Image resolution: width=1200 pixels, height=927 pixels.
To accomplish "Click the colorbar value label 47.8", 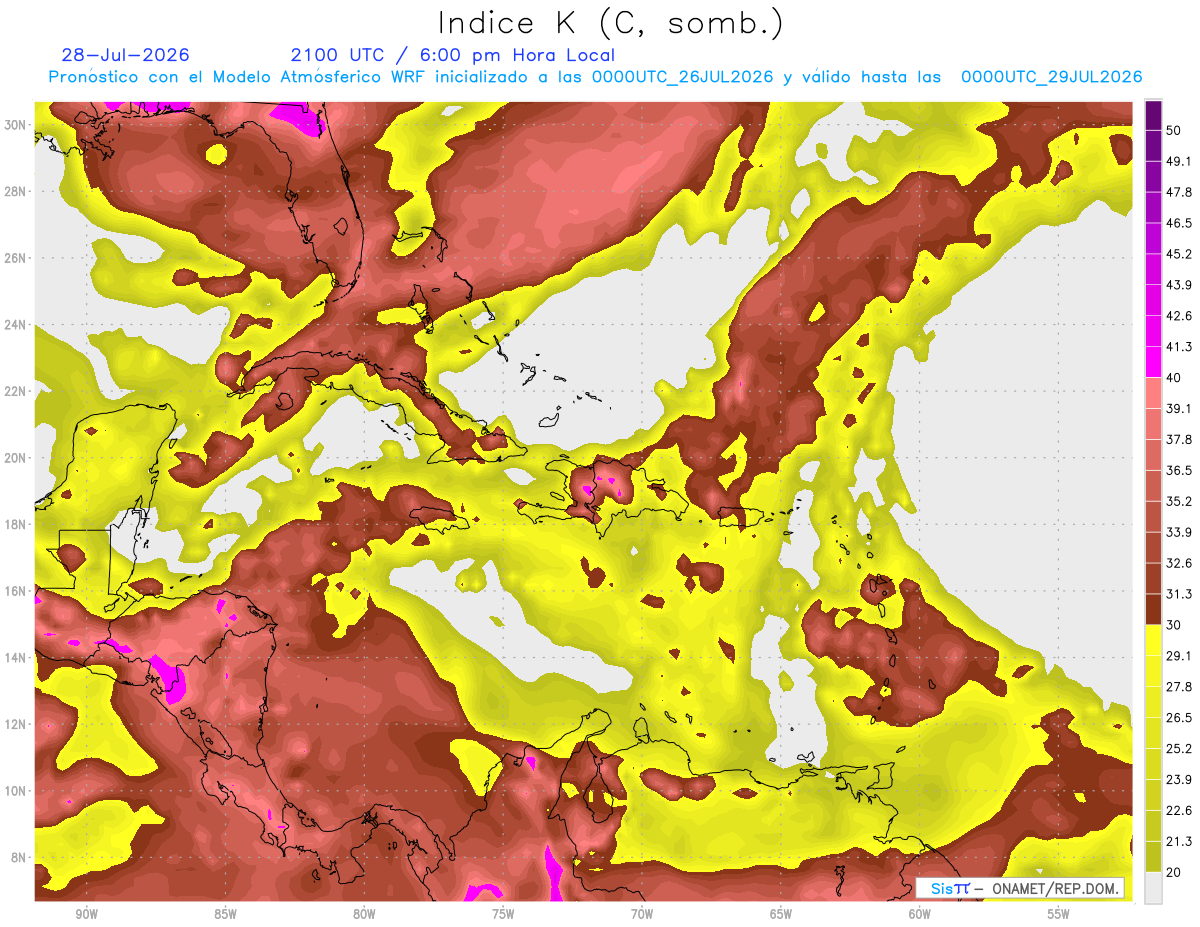I will (1179, 191).
